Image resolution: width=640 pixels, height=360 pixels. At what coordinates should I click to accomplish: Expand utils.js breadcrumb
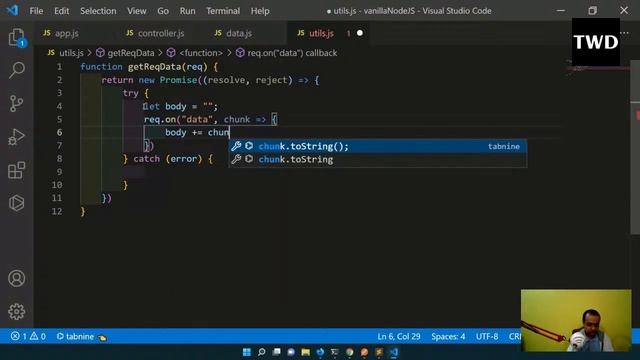click(71, 53)
